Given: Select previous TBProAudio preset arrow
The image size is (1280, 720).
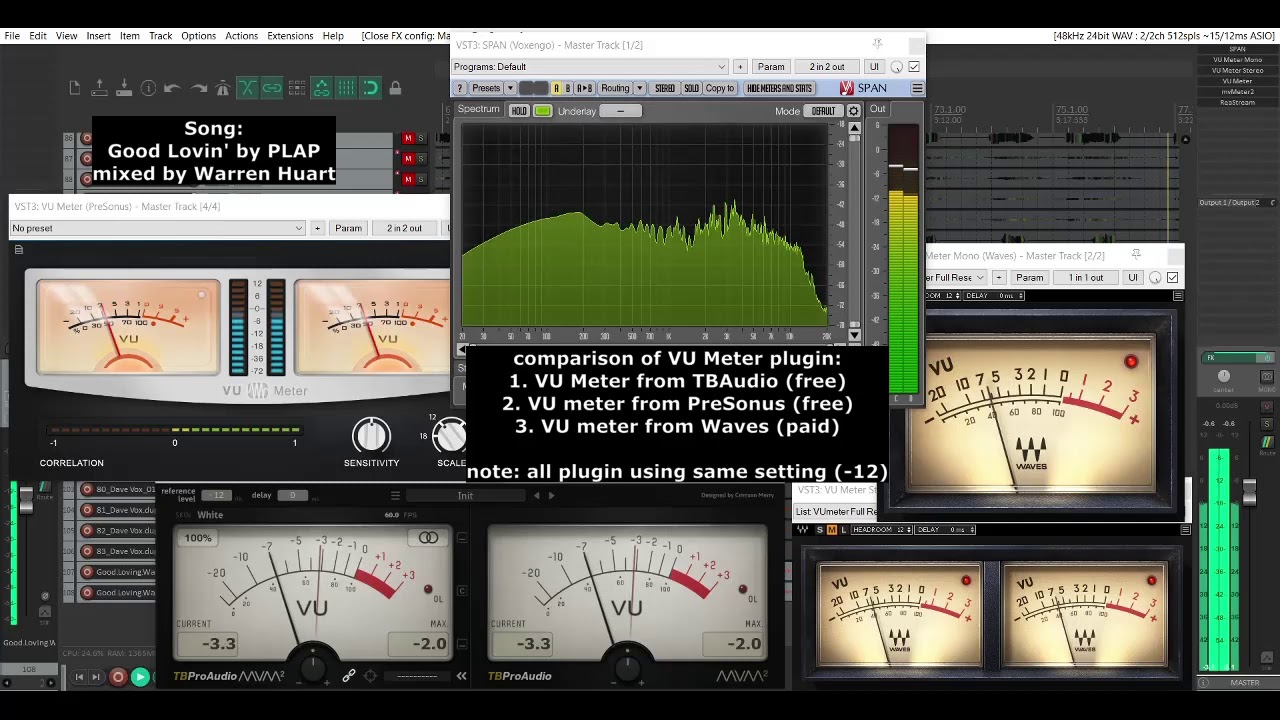Looking at the screenshot, I should click(x=537, y=495).
